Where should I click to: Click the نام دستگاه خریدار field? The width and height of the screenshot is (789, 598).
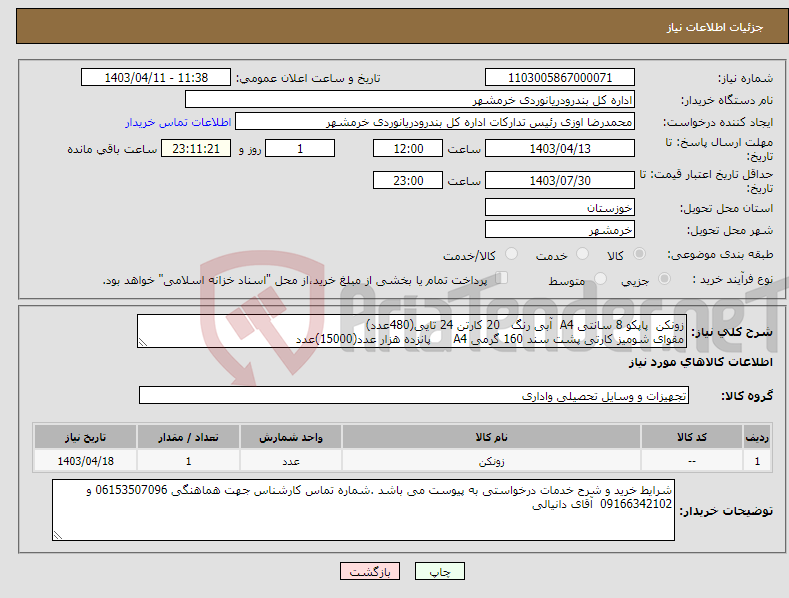click(410, 100)
